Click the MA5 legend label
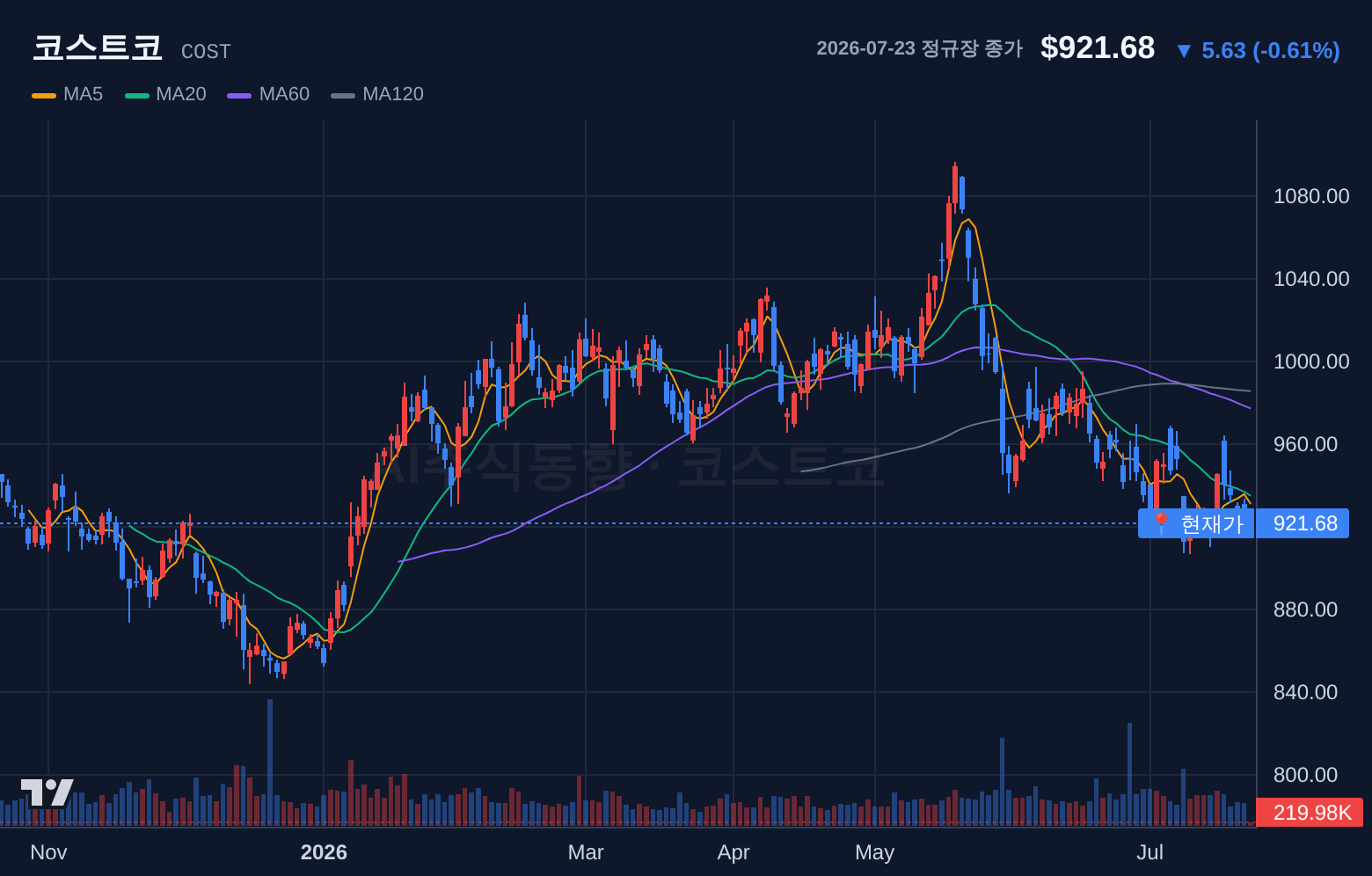 pos(83,94)
